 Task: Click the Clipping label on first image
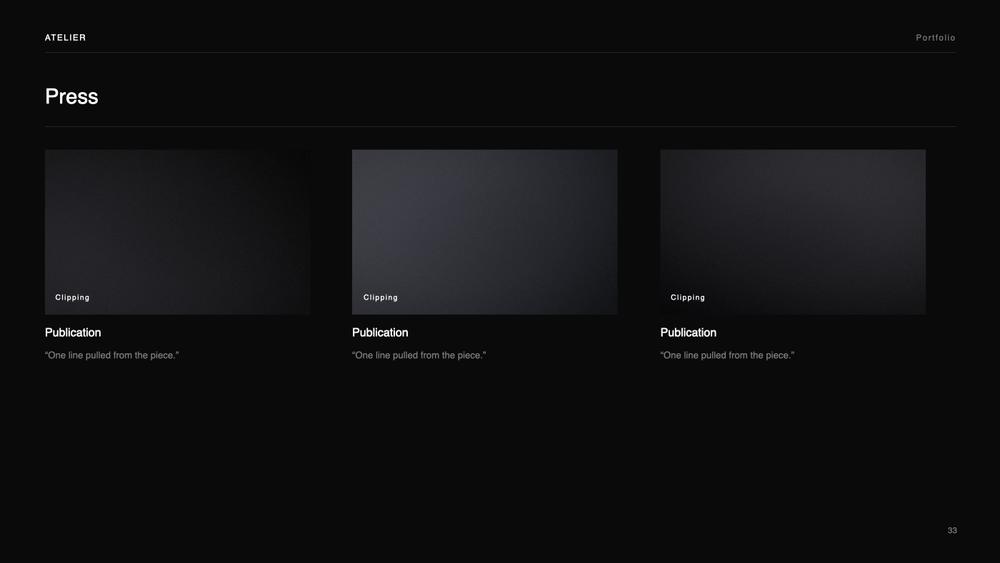72,298
